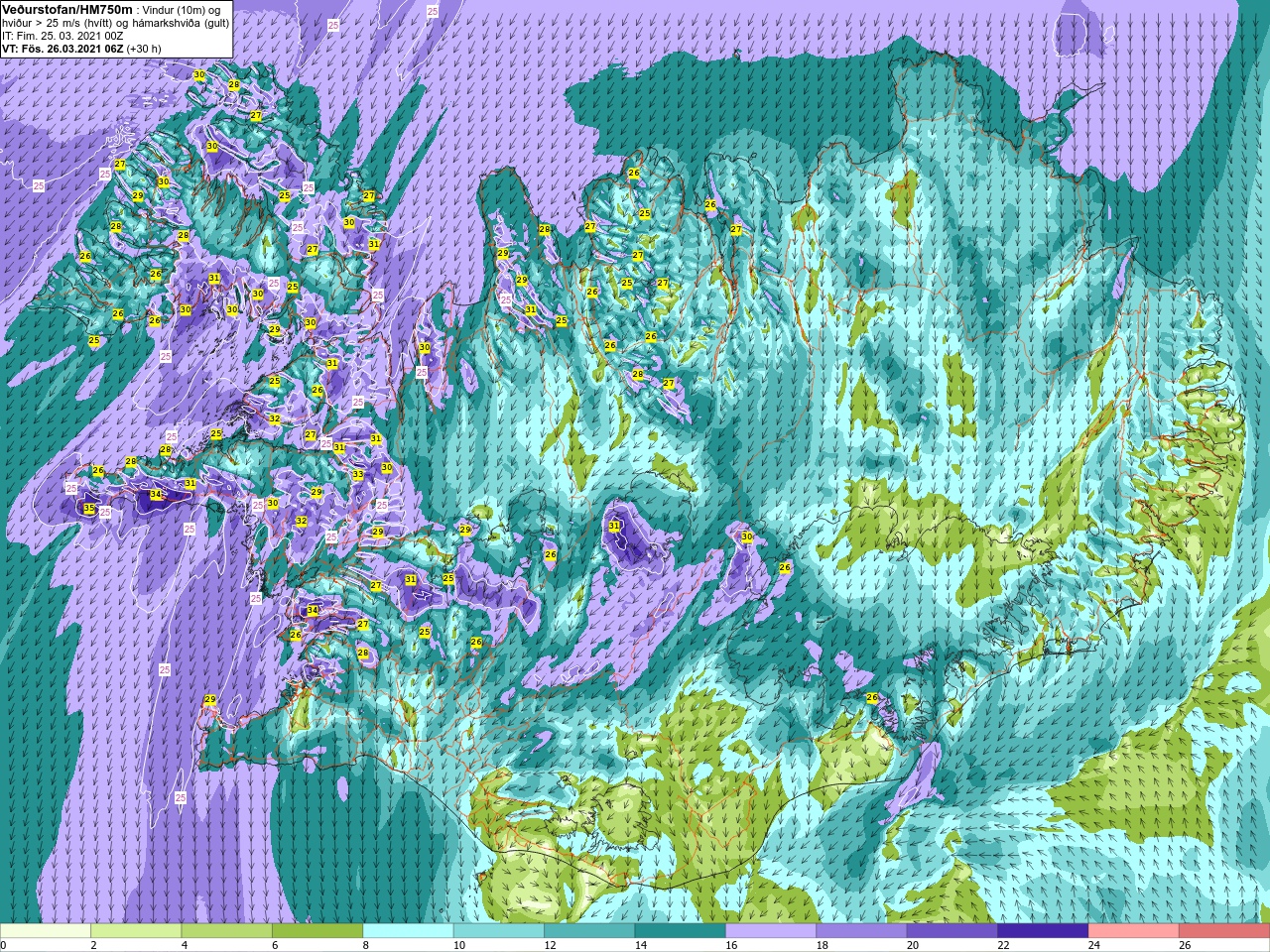Click the legend scale label '22'
The height and width of the screenshot is (952, 1270).
click(1003, 945)
